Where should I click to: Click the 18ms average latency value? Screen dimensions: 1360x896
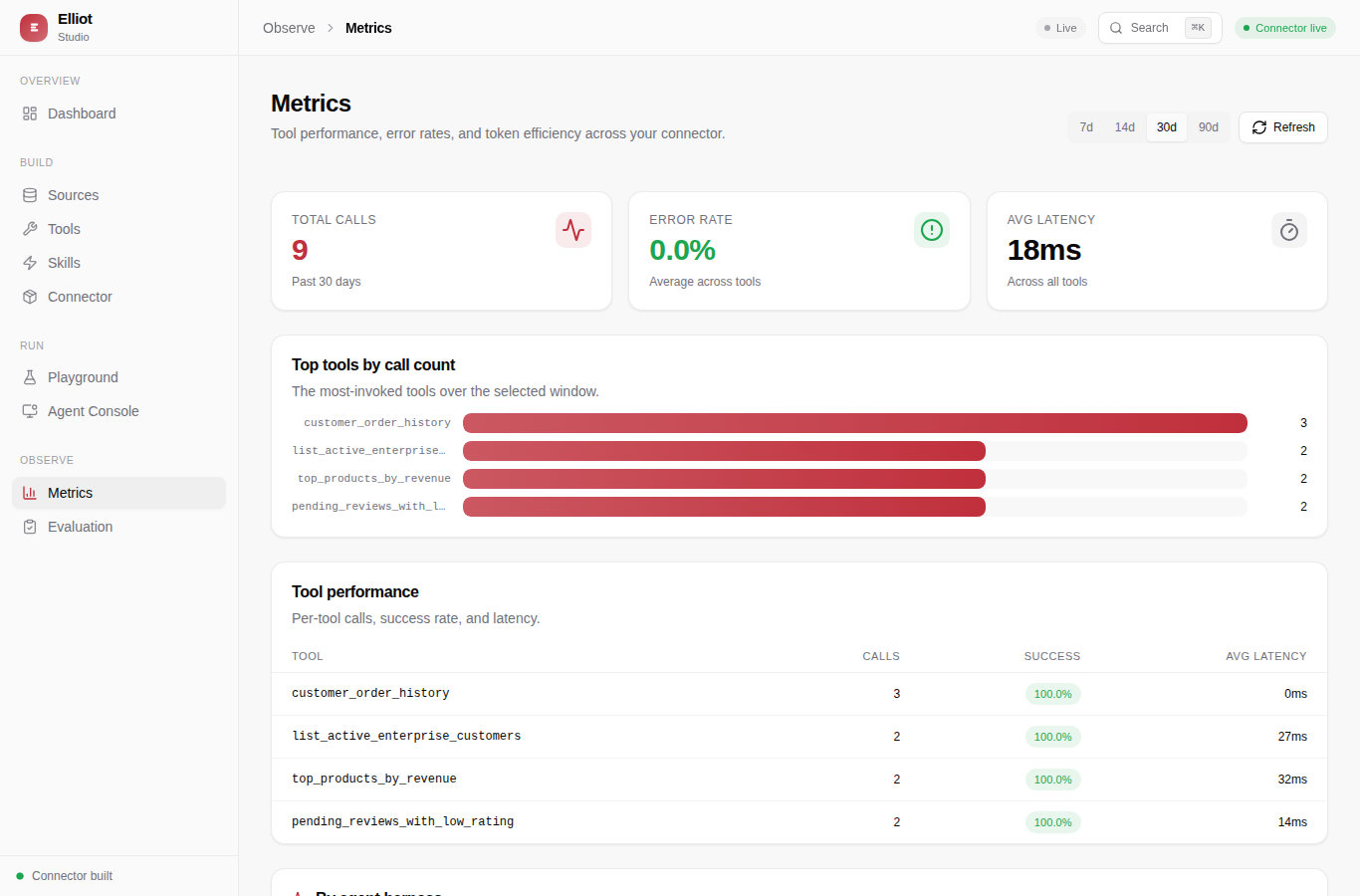(x=1044, y=250)
